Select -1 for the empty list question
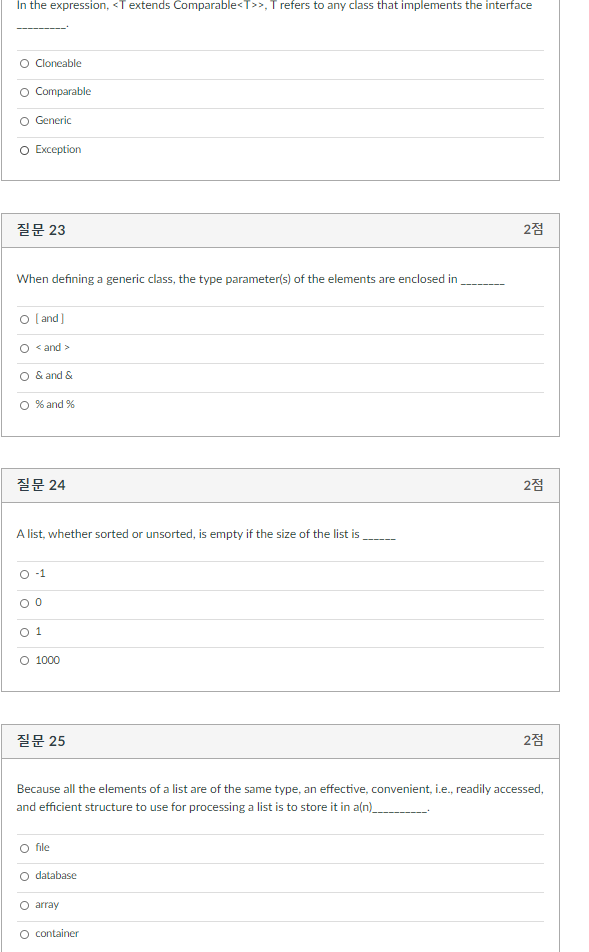589x952 pixels. 24,573
